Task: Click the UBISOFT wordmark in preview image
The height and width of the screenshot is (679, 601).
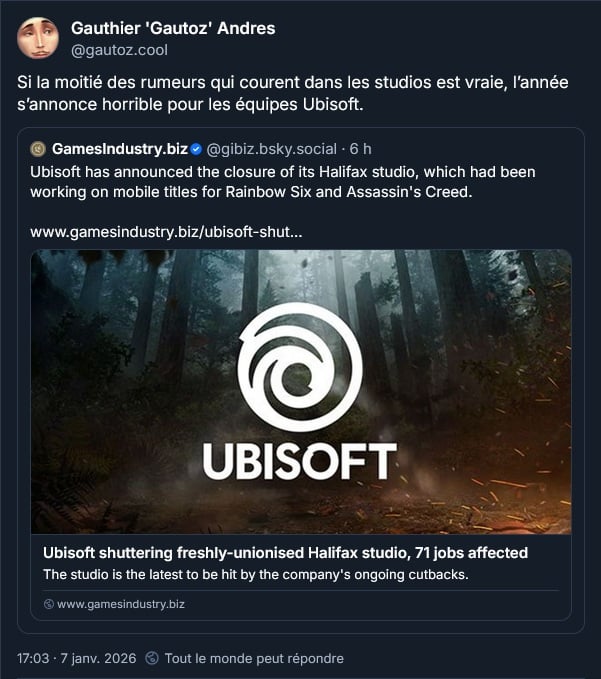Action: click(300, 460)
